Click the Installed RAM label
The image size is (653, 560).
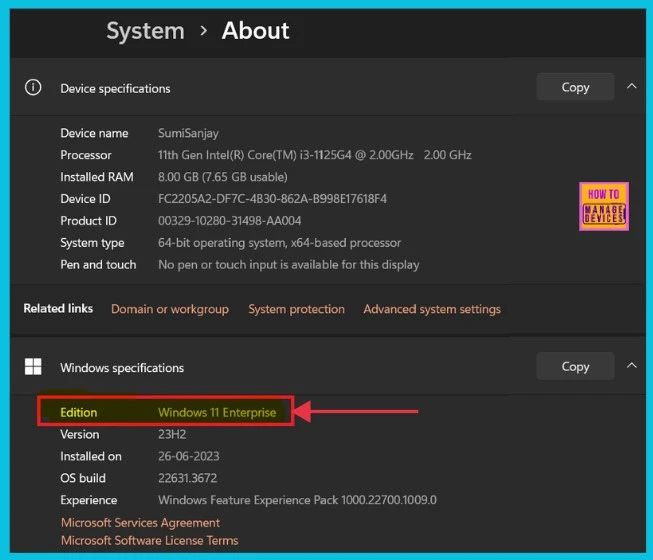[97, 177]
